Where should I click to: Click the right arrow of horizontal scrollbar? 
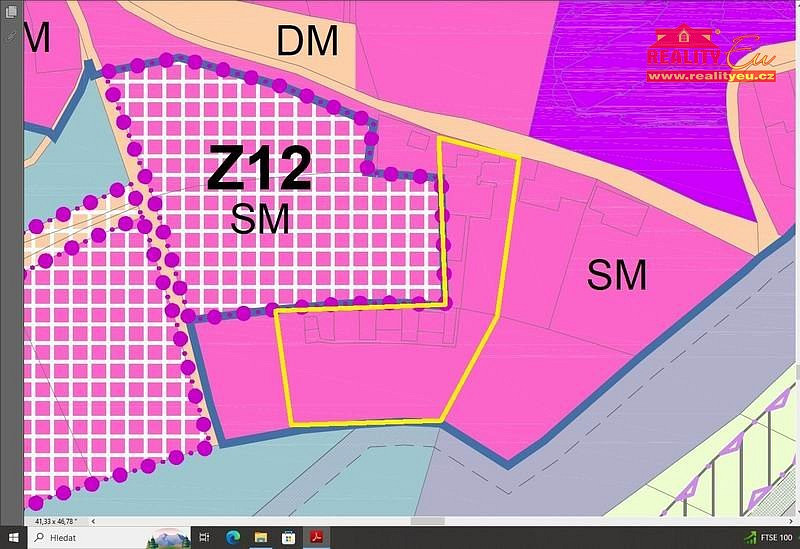pos(791,521)
